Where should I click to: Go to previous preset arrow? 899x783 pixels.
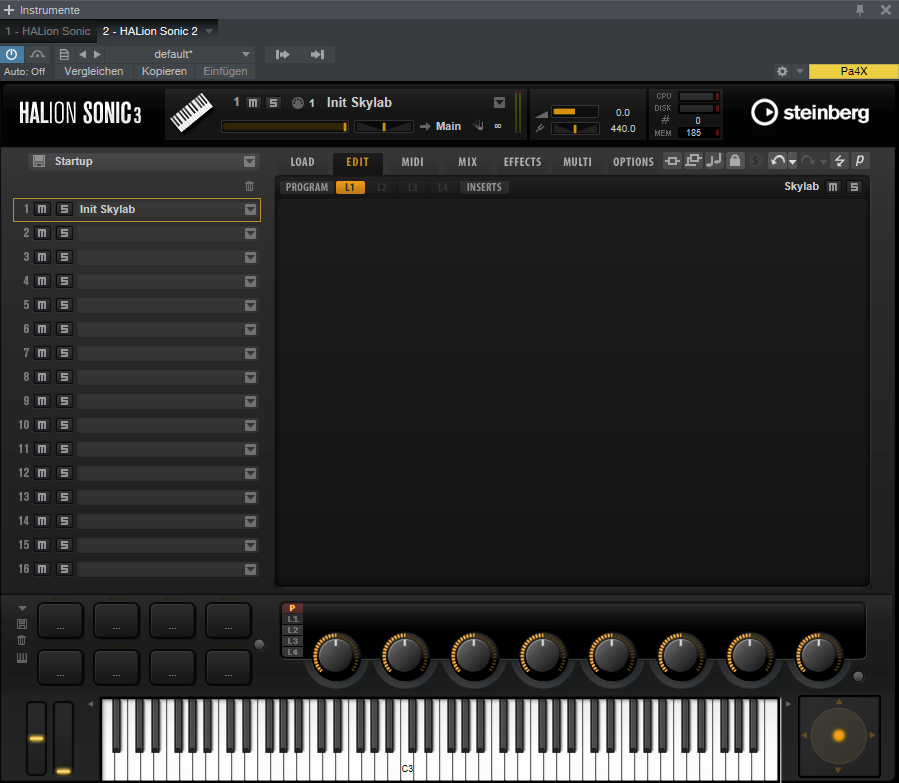click(83, 54)
